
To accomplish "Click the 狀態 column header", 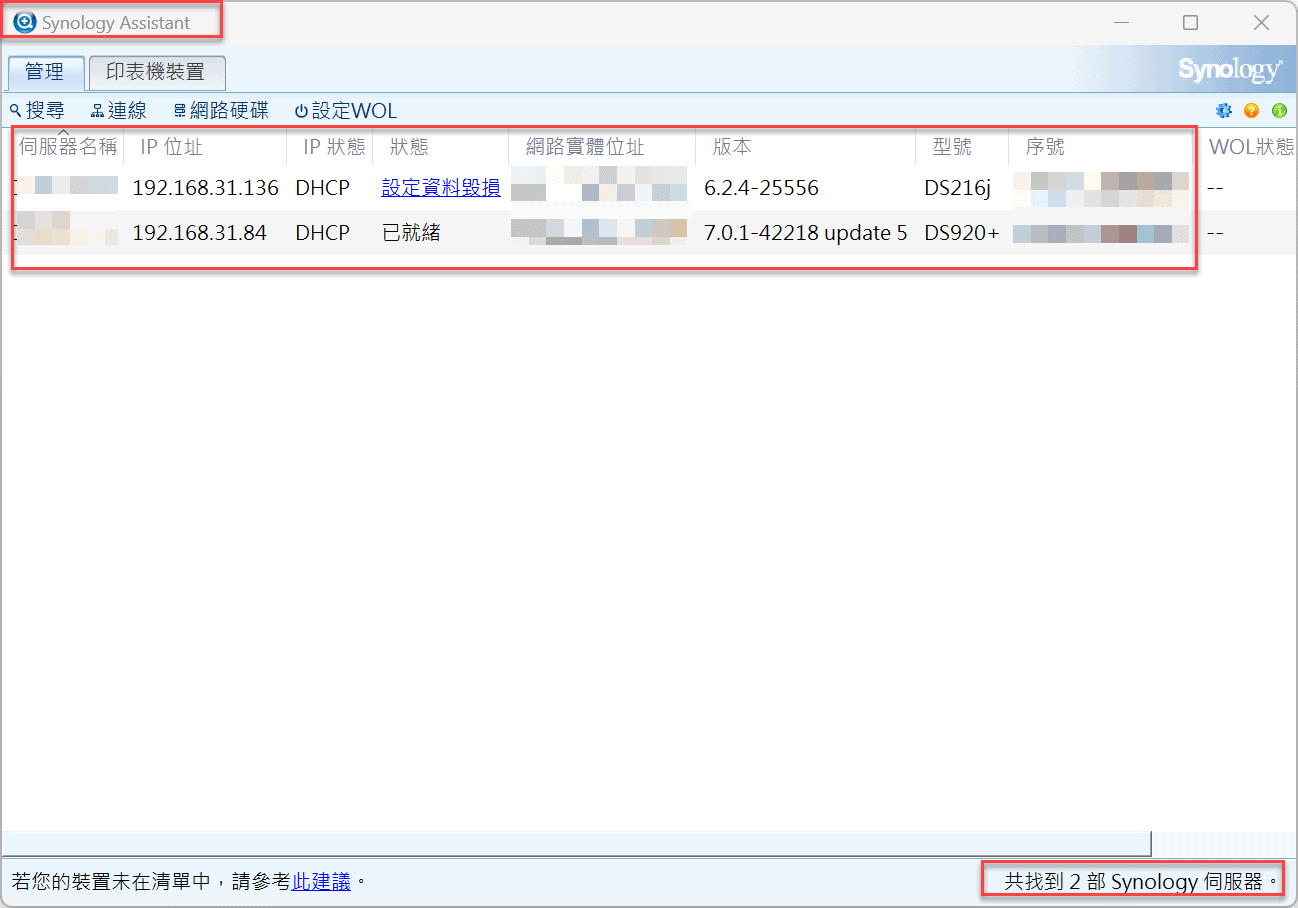I will point(441,147).
